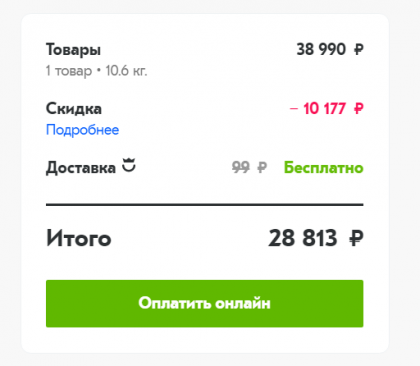
Task: Click the Скидка heading
Action: point(74,109)
